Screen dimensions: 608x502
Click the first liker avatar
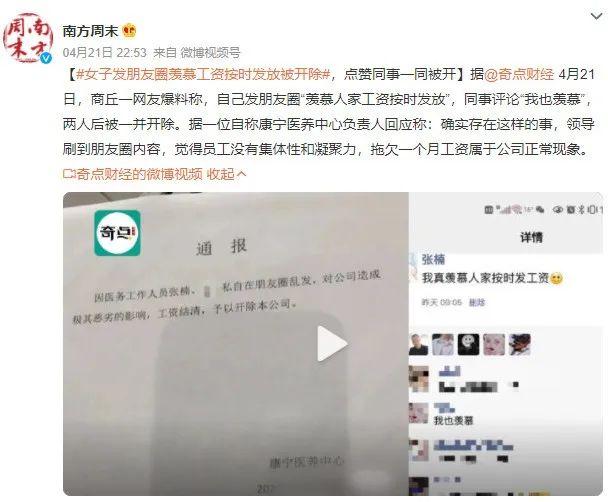(418, 344)
